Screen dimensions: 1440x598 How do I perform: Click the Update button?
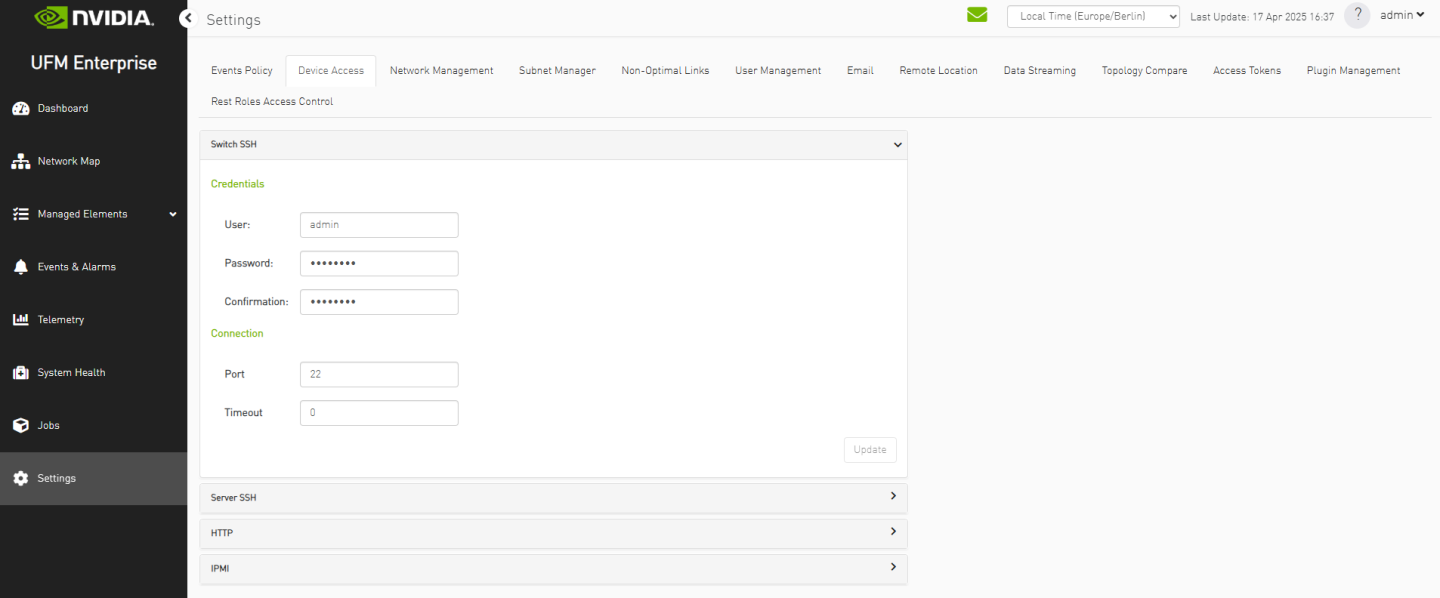870,450
